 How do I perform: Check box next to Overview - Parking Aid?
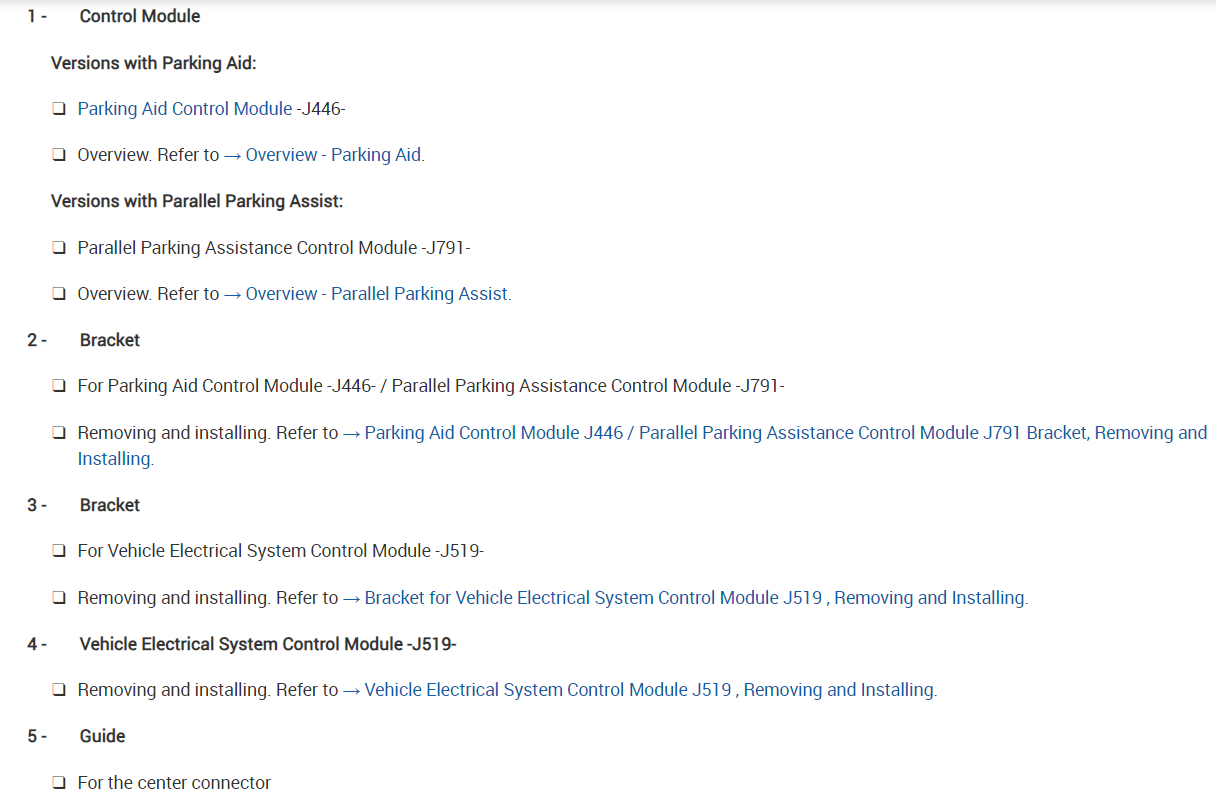click(59, 155)
